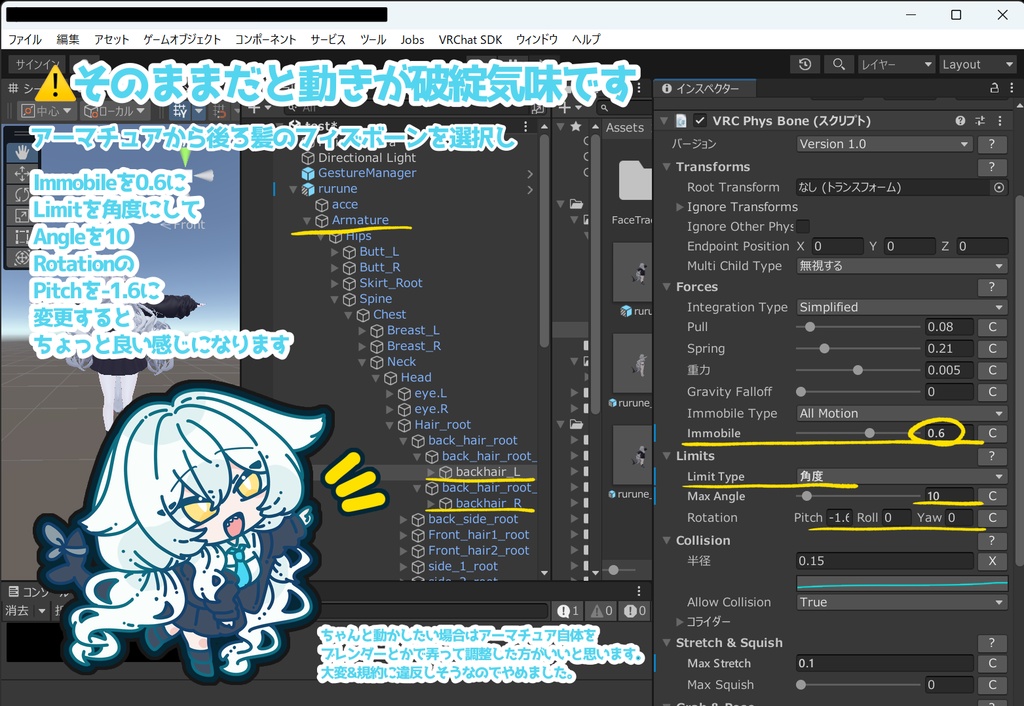This screenshot has width=1024, height=706.
Task: Open the ファイル menu
Action: (x=25, y=39)
